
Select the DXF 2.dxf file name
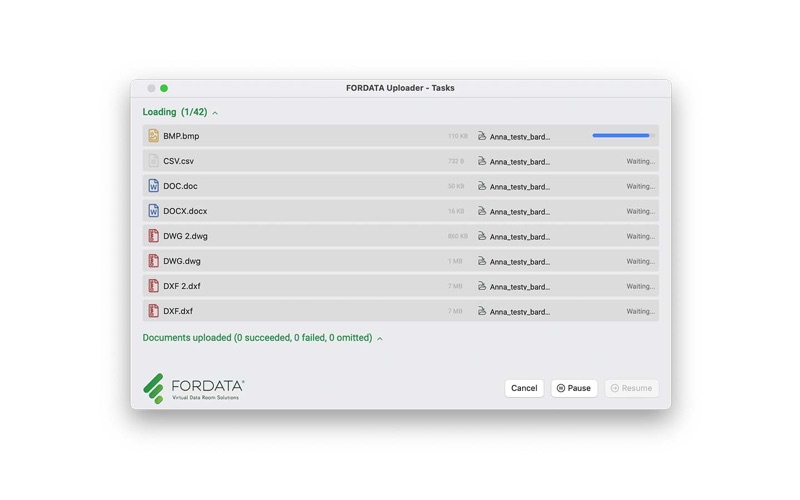coord(182,286)
